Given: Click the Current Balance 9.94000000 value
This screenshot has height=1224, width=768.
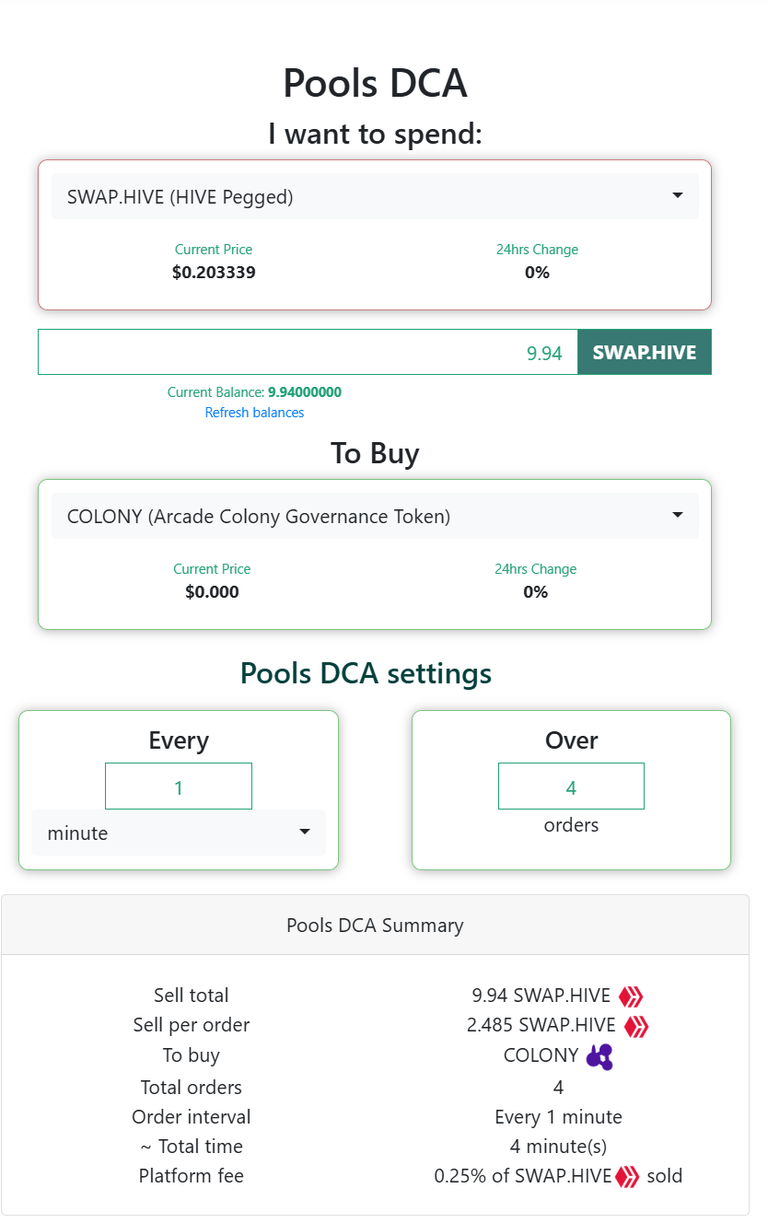Looking at the screenshot, I should pos(304,392).
